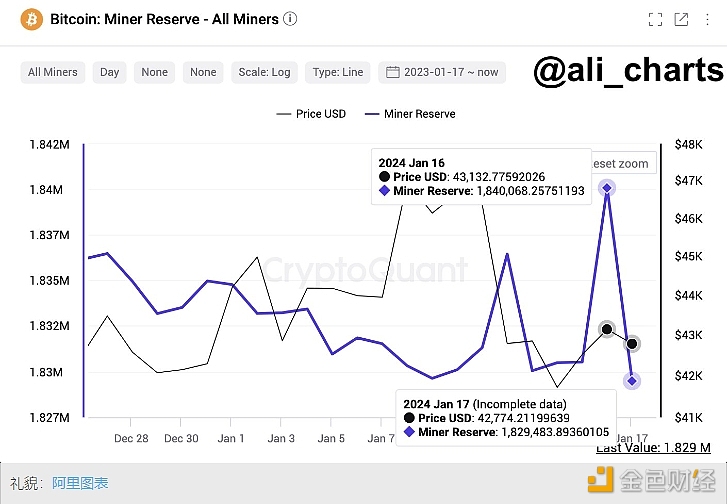The width and height of the screenshot is (727, 504).
Task: Click the Dec 30 x-axis label
Action: click(181, 438)
